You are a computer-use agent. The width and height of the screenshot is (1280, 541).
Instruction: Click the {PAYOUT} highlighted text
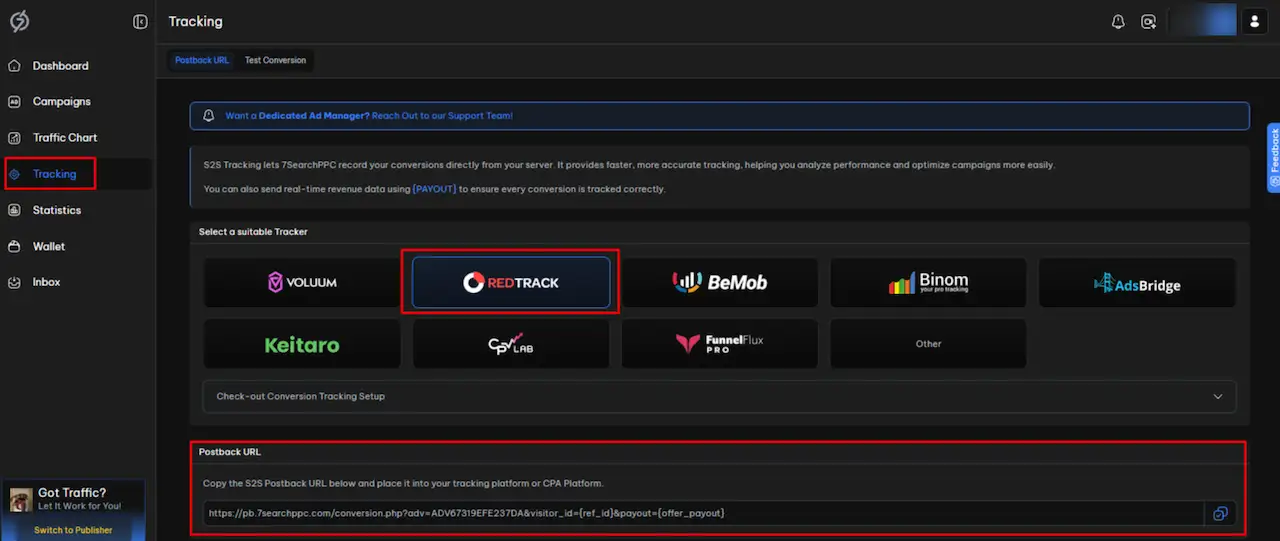click(x=434, y=189)
